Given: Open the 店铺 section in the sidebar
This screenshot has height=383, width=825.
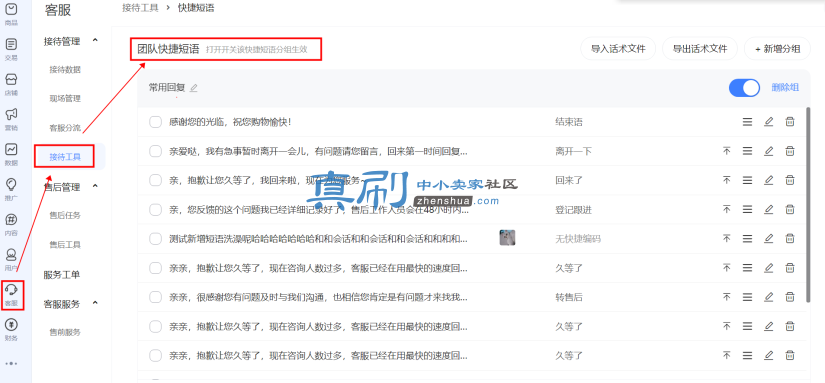Looking at the screenshot, I should (11, 84).
